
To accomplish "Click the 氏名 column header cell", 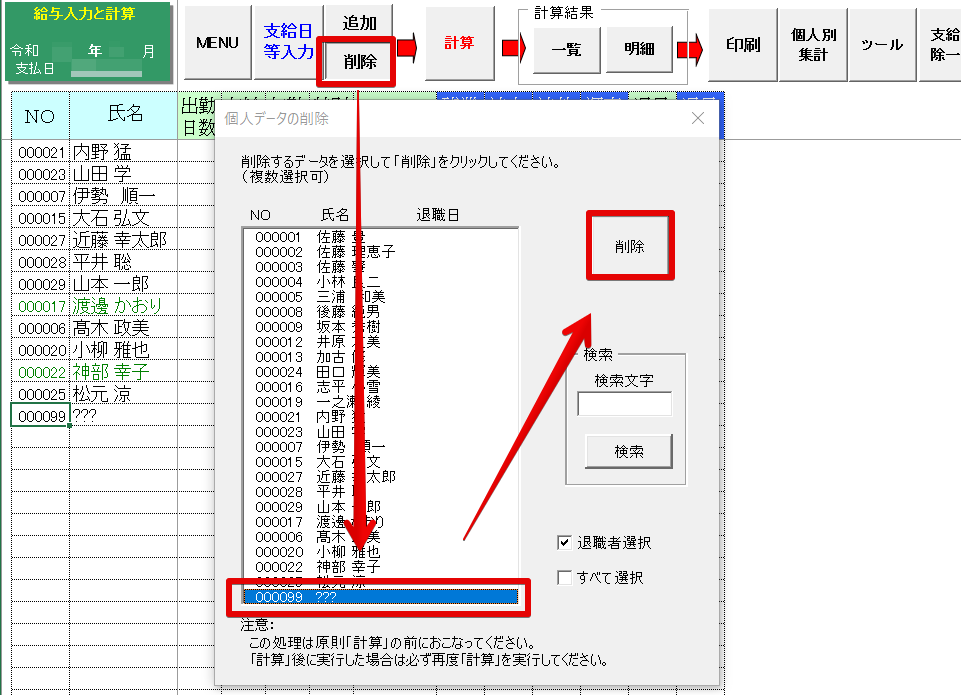I will [x=124, y=115].
